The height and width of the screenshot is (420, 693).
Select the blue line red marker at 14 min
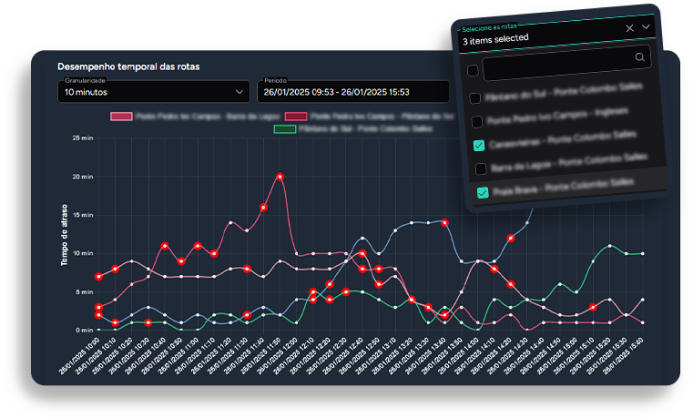pos(445,223)
